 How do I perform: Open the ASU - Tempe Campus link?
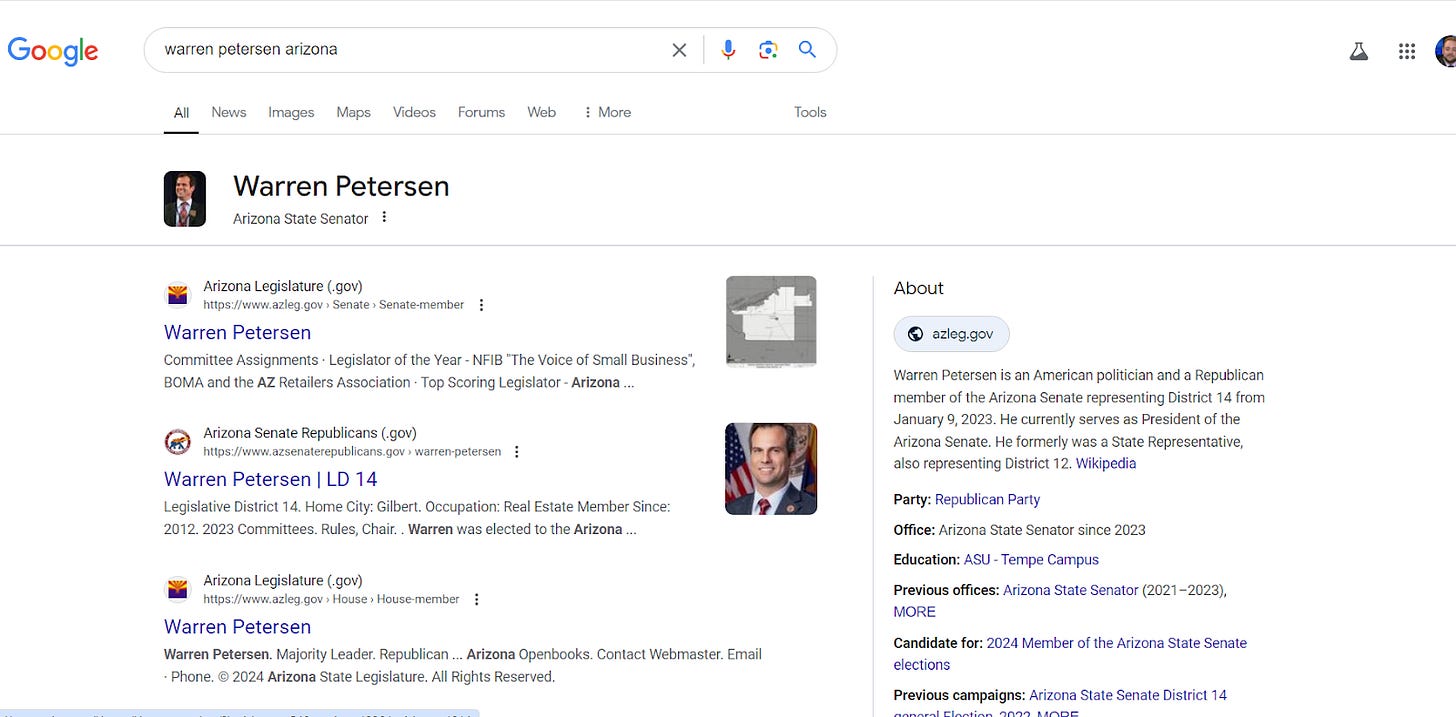click(x=1031, y=559)
